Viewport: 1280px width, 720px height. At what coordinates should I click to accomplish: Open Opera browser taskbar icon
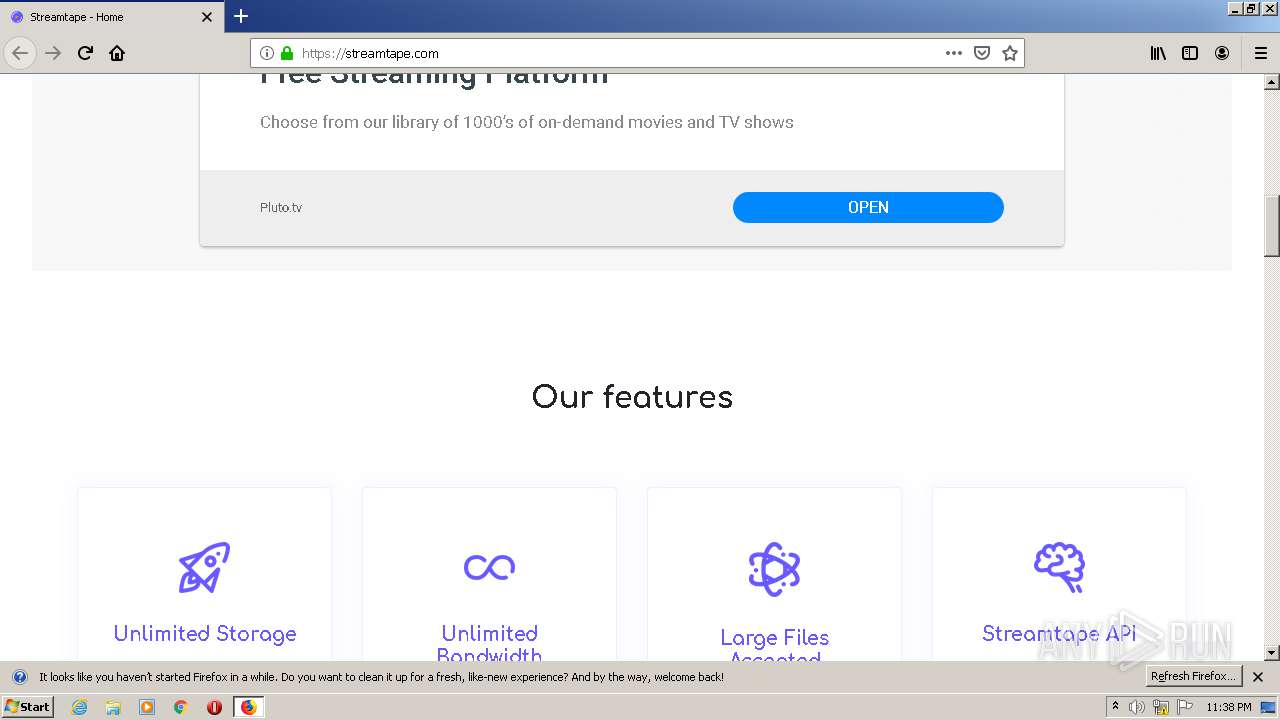214,707
